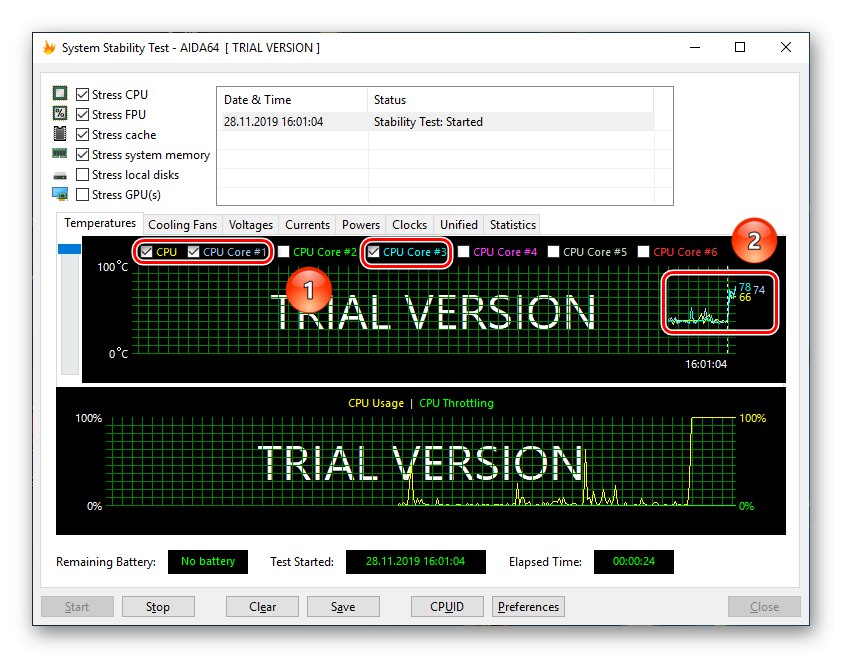
Task: View the Clocks tab
Action: 409,225
